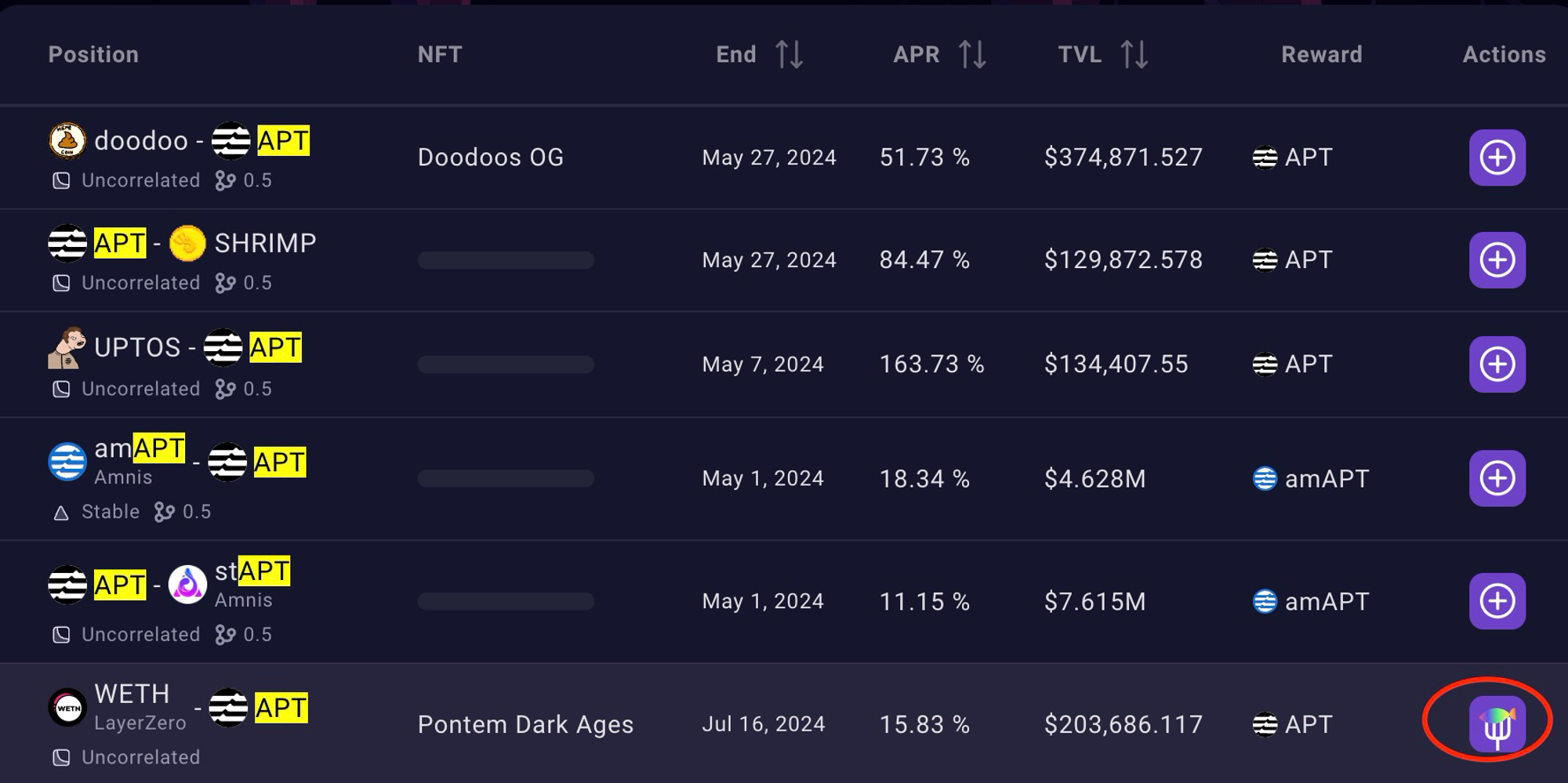Sort the table by End date
Screen dimensions: 1568x783
(x=789, y=55)
